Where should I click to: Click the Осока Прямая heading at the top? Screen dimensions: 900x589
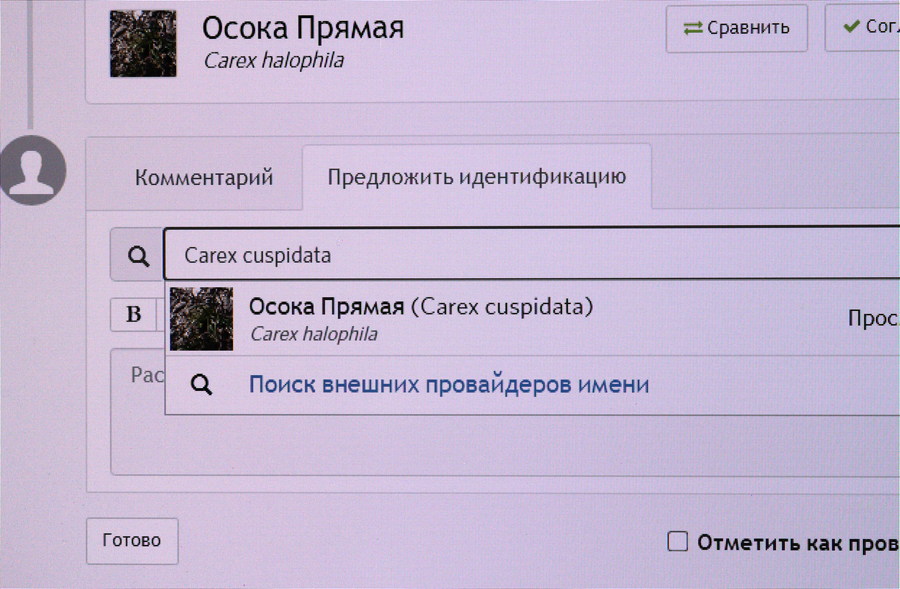pos(303,27)
